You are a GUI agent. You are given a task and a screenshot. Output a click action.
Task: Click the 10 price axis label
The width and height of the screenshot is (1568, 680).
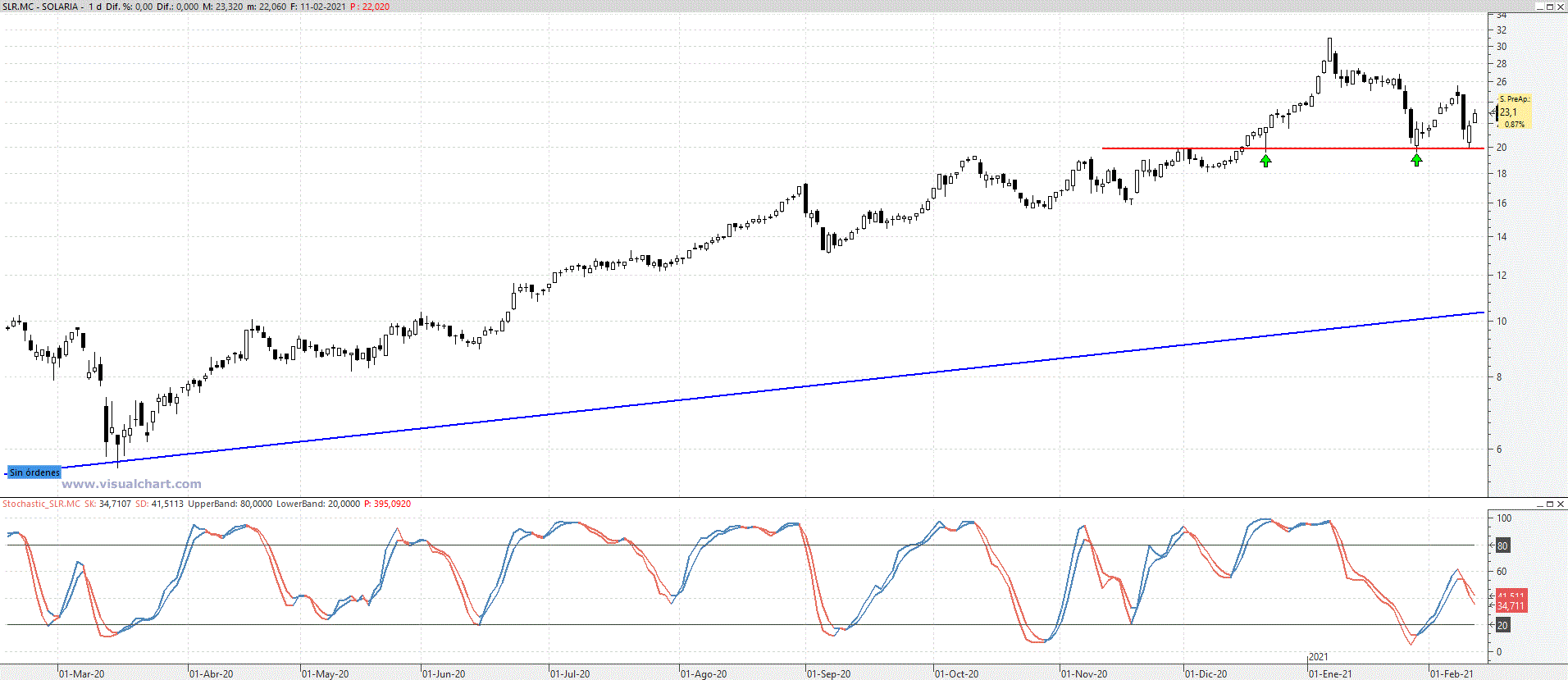click(1502, 322)
